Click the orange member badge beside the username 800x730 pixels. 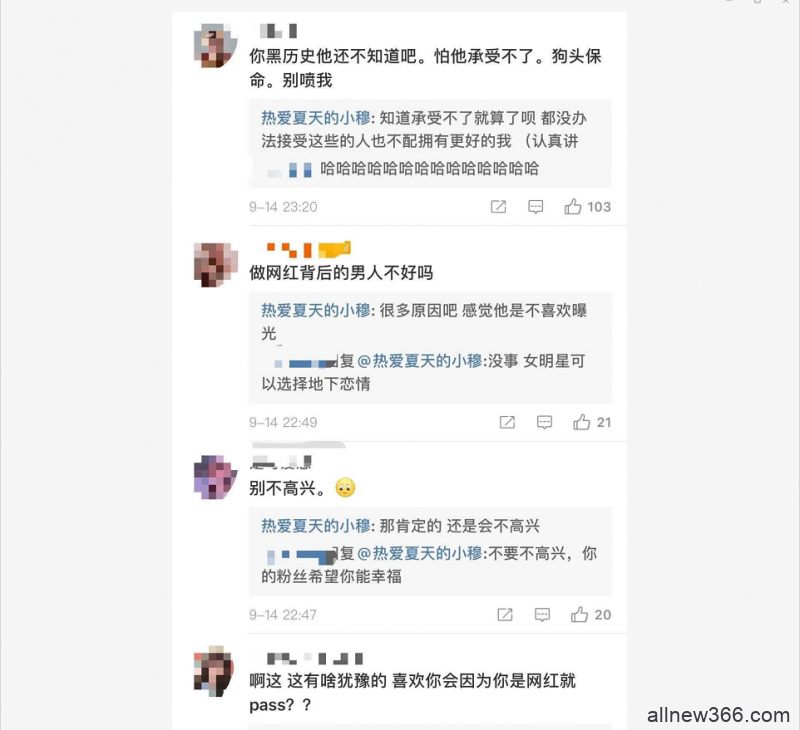[x=335, y=249]
